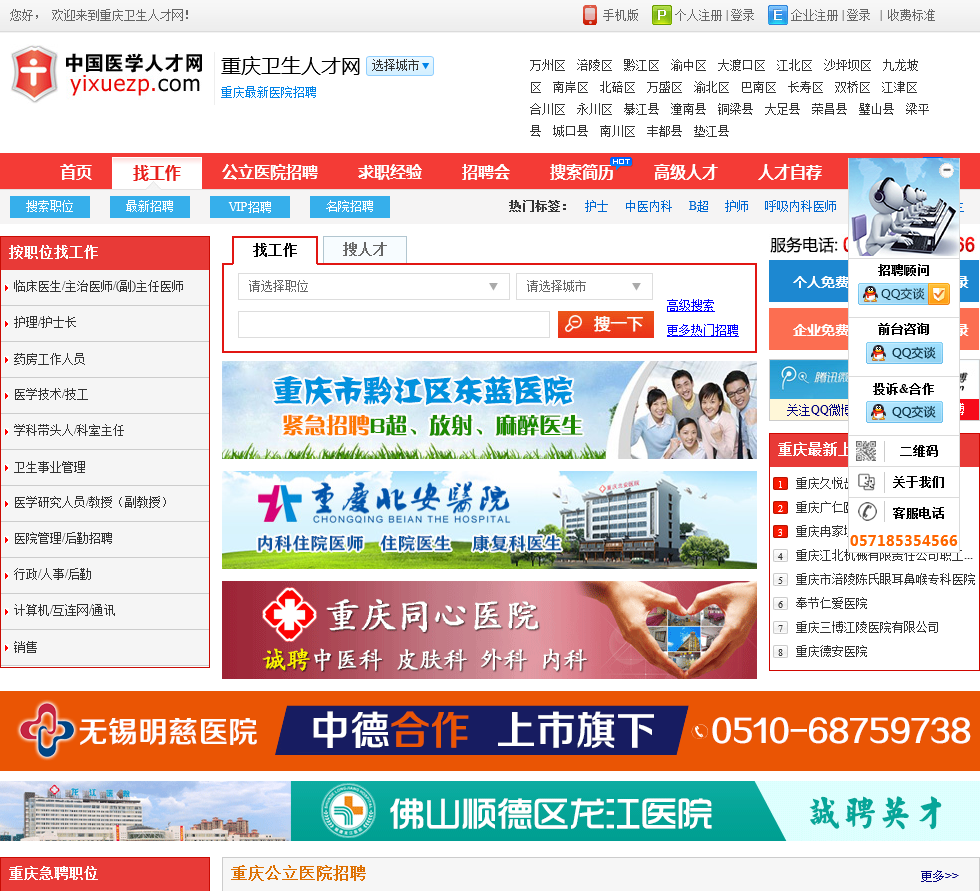Open 高级人才 navigation item

pyautogui.click(x=686, y=172)
